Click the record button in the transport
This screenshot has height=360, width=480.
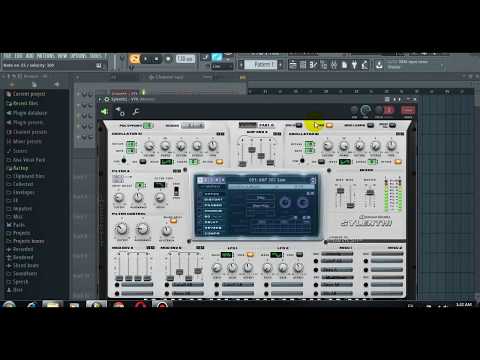(168, 59)
